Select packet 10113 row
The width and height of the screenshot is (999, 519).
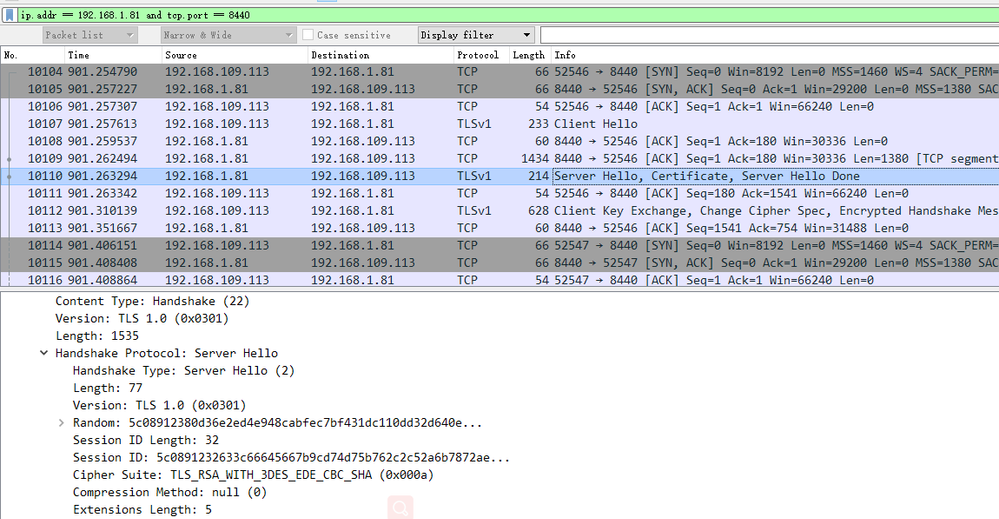[500, 228]
